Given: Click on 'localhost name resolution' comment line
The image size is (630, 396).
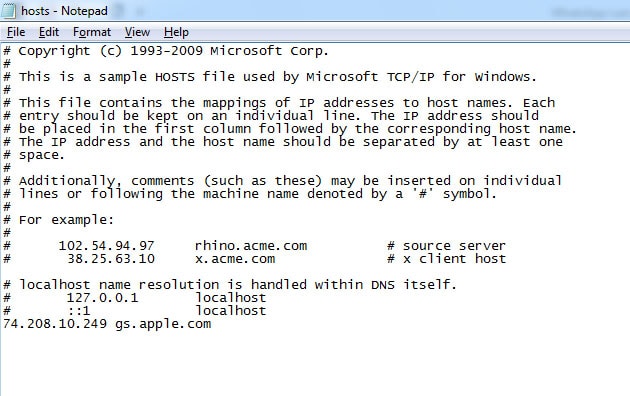Looking at the screenshot, I should click(x=230, y=285).
